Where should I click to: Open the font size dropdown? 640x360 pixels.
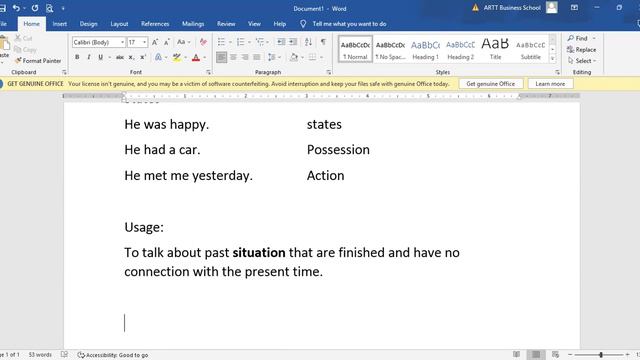pos(144,42)
